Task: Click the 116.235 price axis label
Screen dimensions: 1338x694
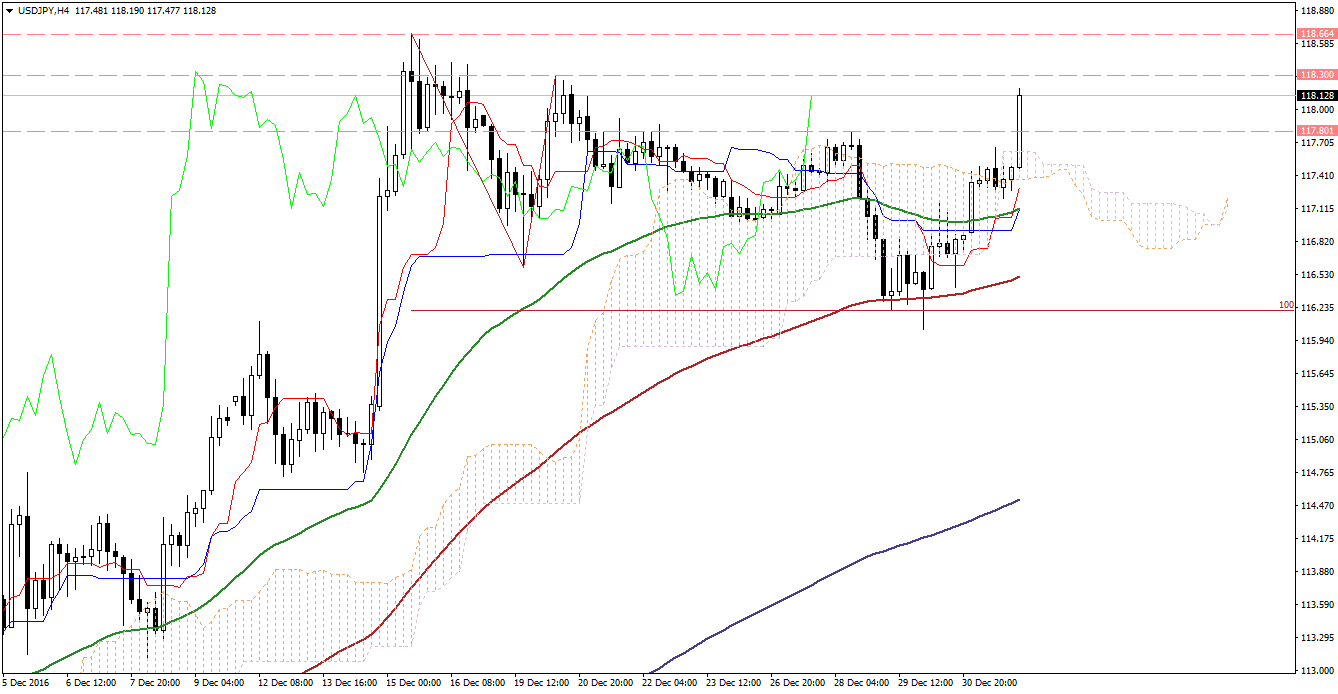Action: click(x=1318, y=308)
